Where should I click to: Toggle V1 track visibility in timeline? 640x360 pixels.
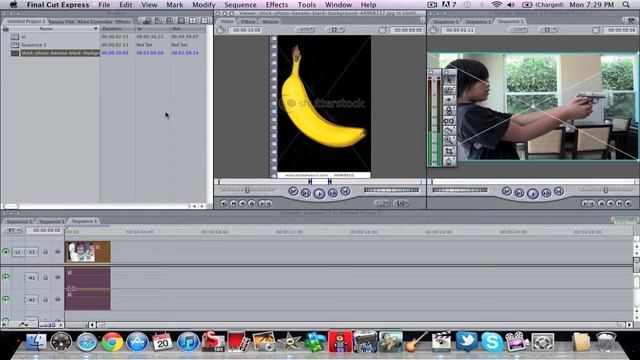tap(6, 252)
